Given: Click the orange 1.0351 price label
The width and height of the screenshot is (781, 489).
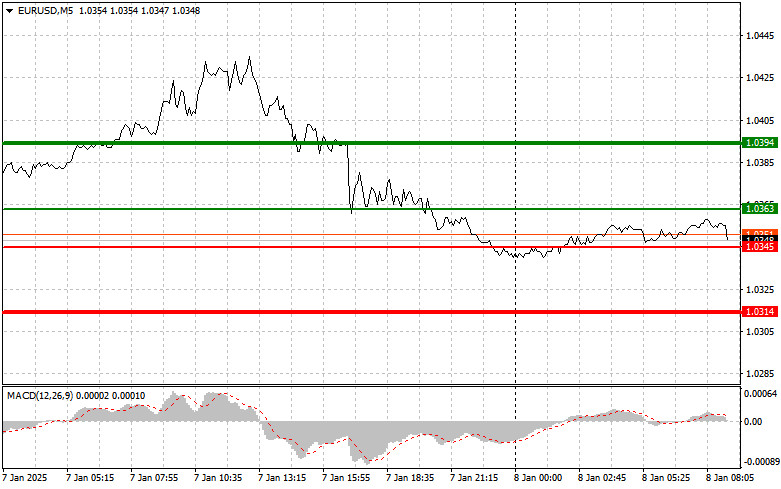Looking at the screenshot, I should coord(759,233).
